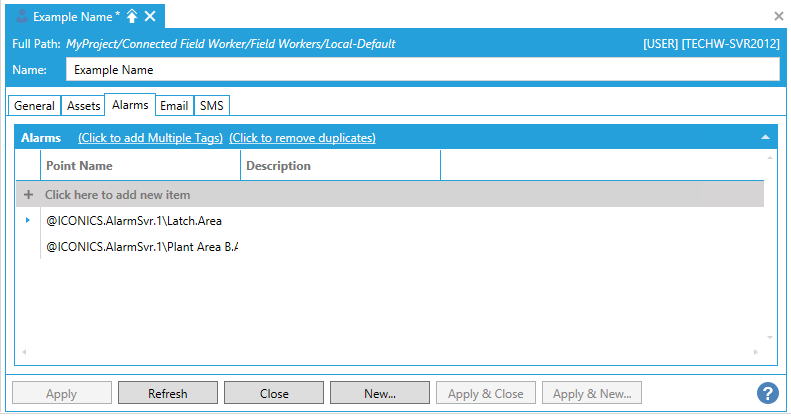The width and height of the screenshot is (791, 416).
Task: Expand the Latch.Area row arrow indicator
Action: pyautogui.click(x=28, y=220)
